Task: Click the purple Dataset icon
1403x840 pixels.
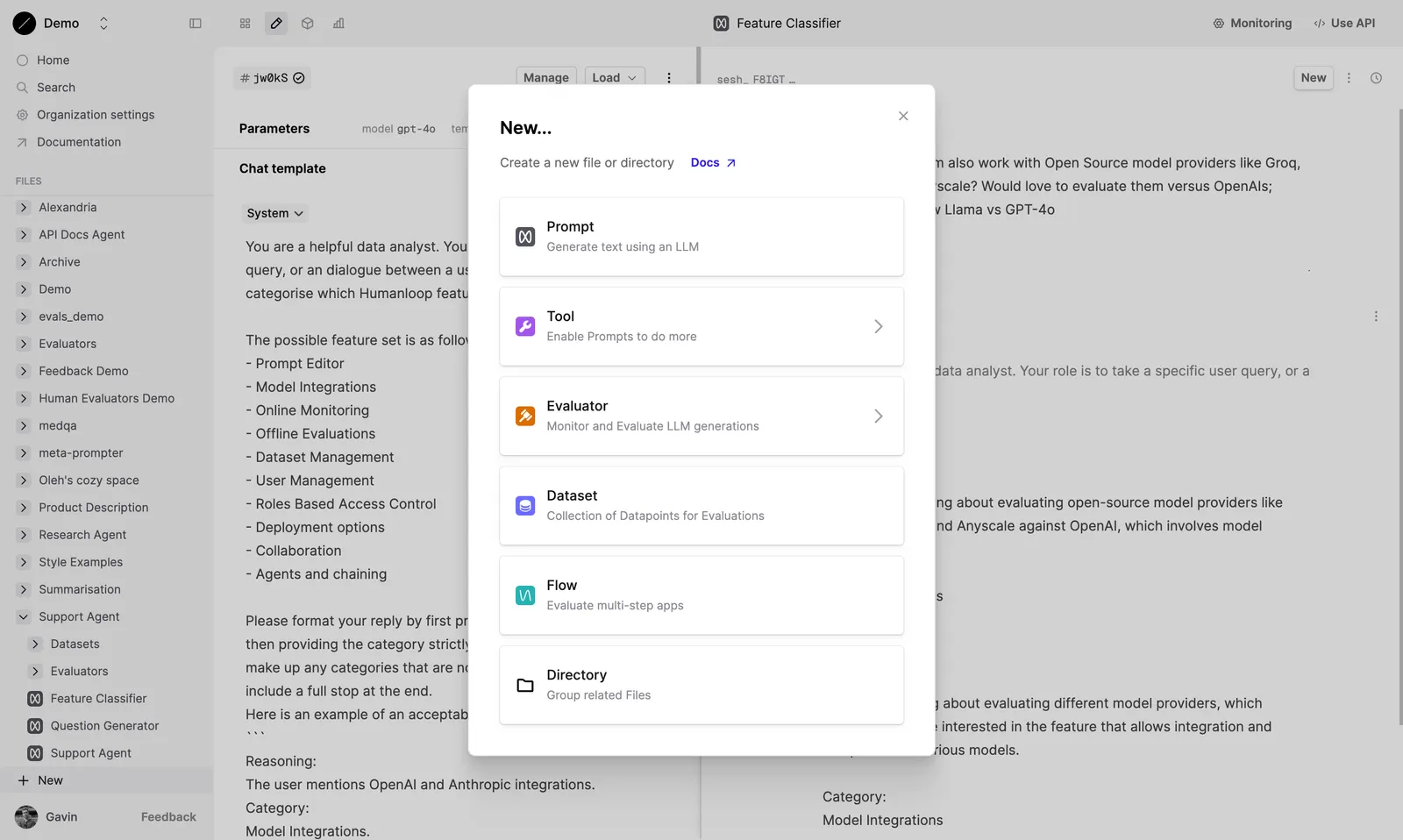Action: 525,506
